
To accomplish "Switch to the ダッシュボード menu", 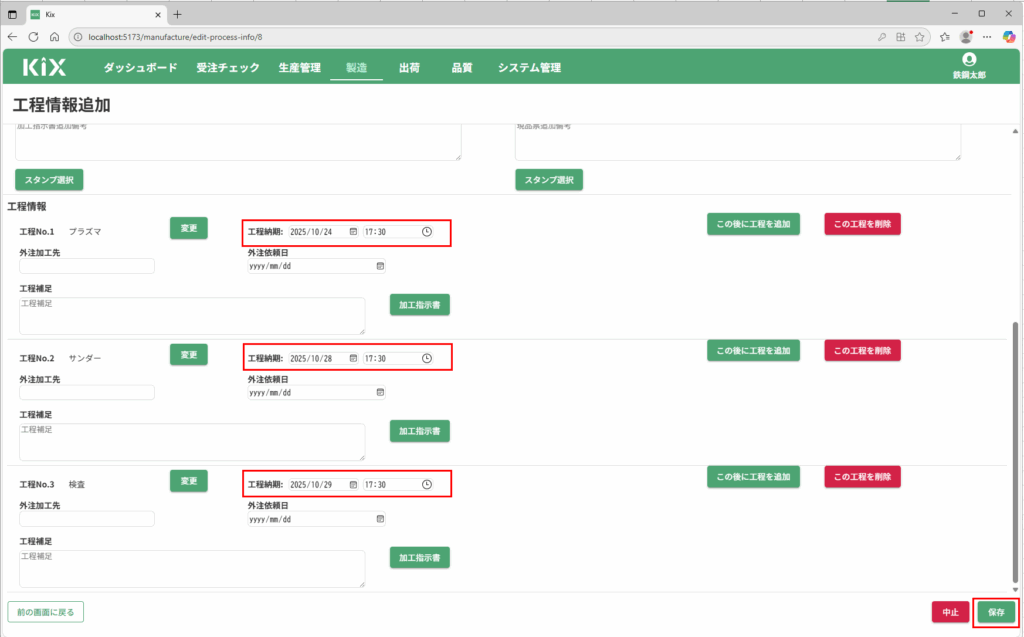I will (140, 68).
